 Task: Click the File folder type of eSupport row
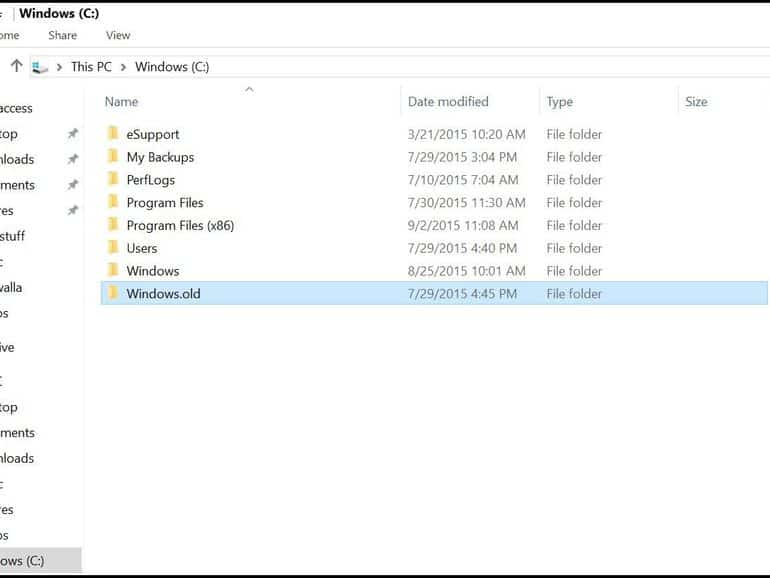point(574,135)
